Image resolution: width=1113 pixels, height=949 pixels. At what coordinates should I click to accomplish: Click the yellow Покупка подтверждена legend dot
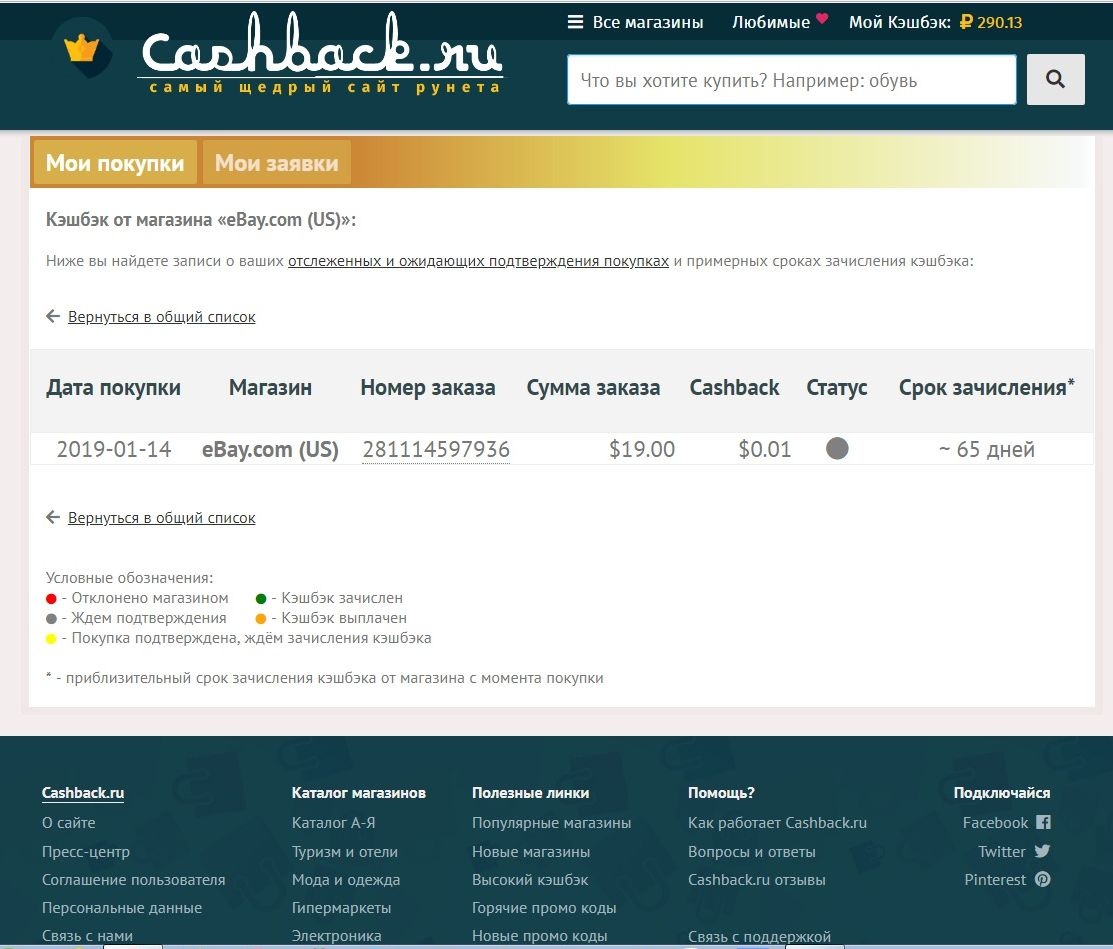tap(51, 638)
